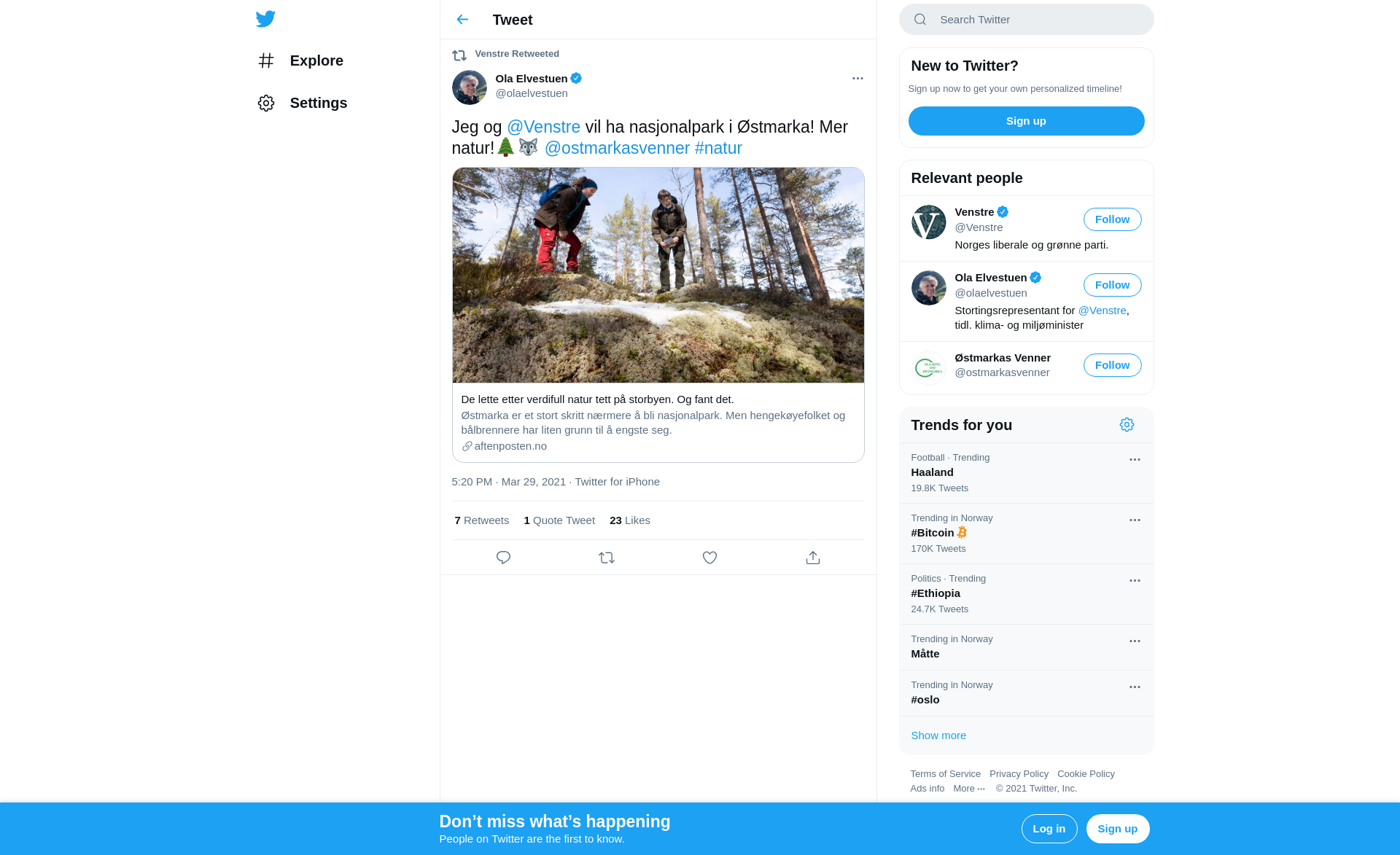Open more options for the #Ethiopia trend

[x=1135, y=580]
